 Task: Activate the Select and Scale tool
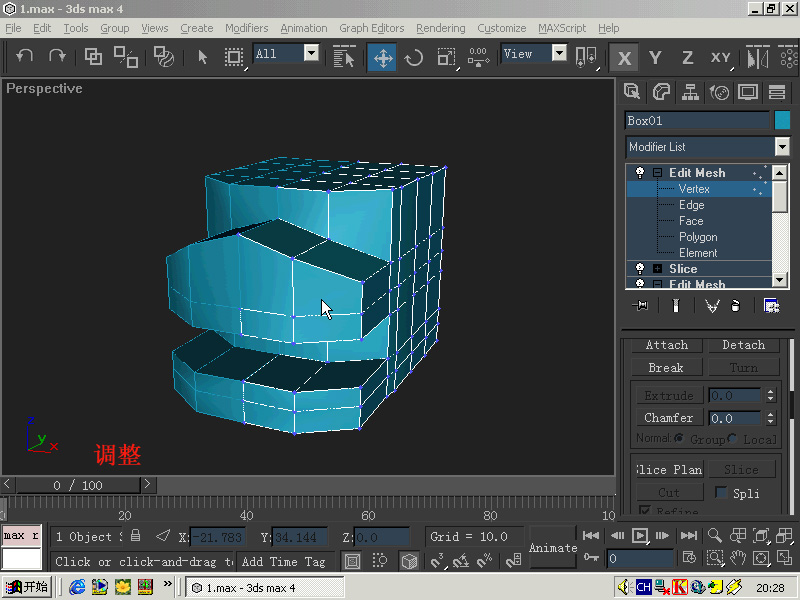click(x=446, y=57)
